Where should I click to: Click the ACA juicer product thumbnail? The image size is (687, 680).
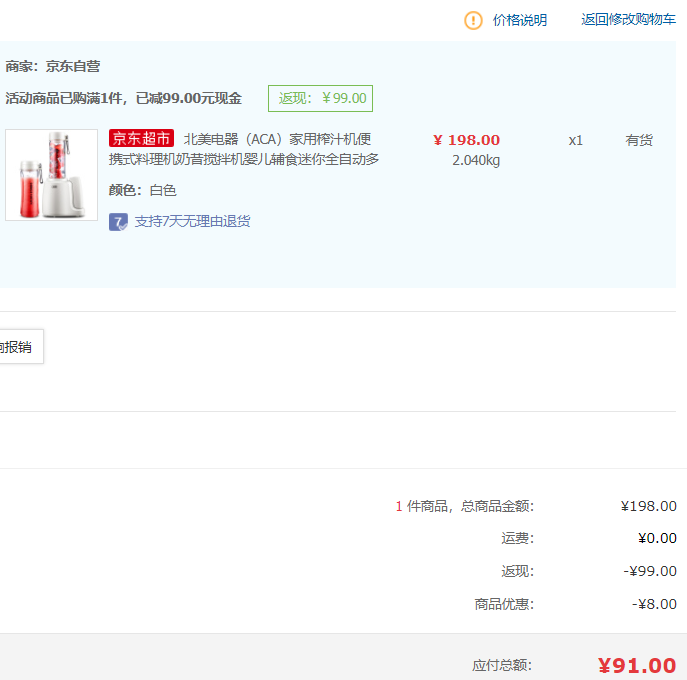coord(51,175)
